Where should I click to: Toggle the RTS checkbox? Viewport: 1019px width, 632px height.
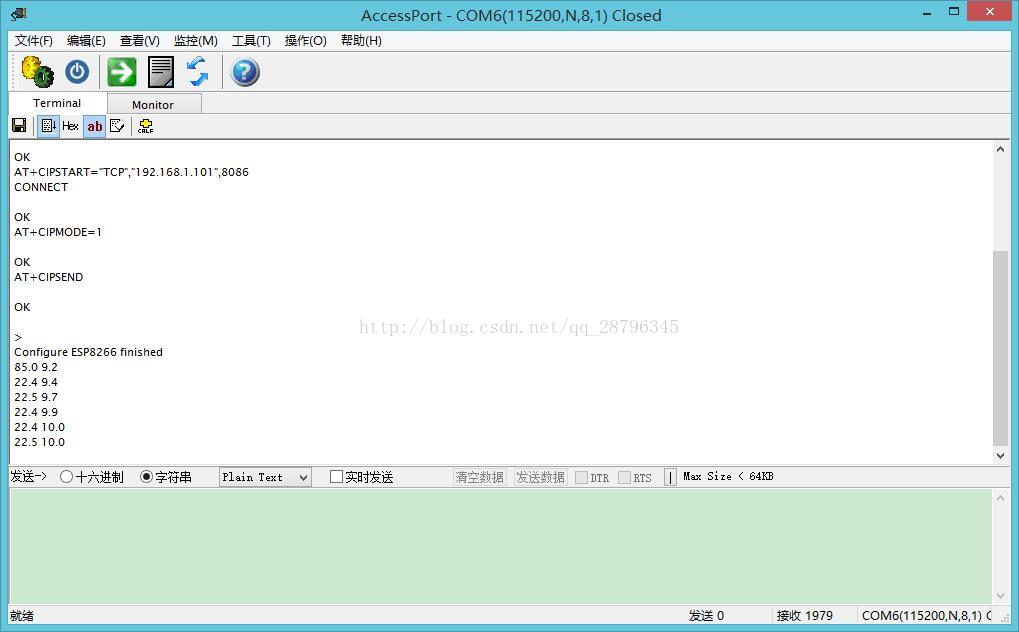pyautogui.click(x=625, y=477)
